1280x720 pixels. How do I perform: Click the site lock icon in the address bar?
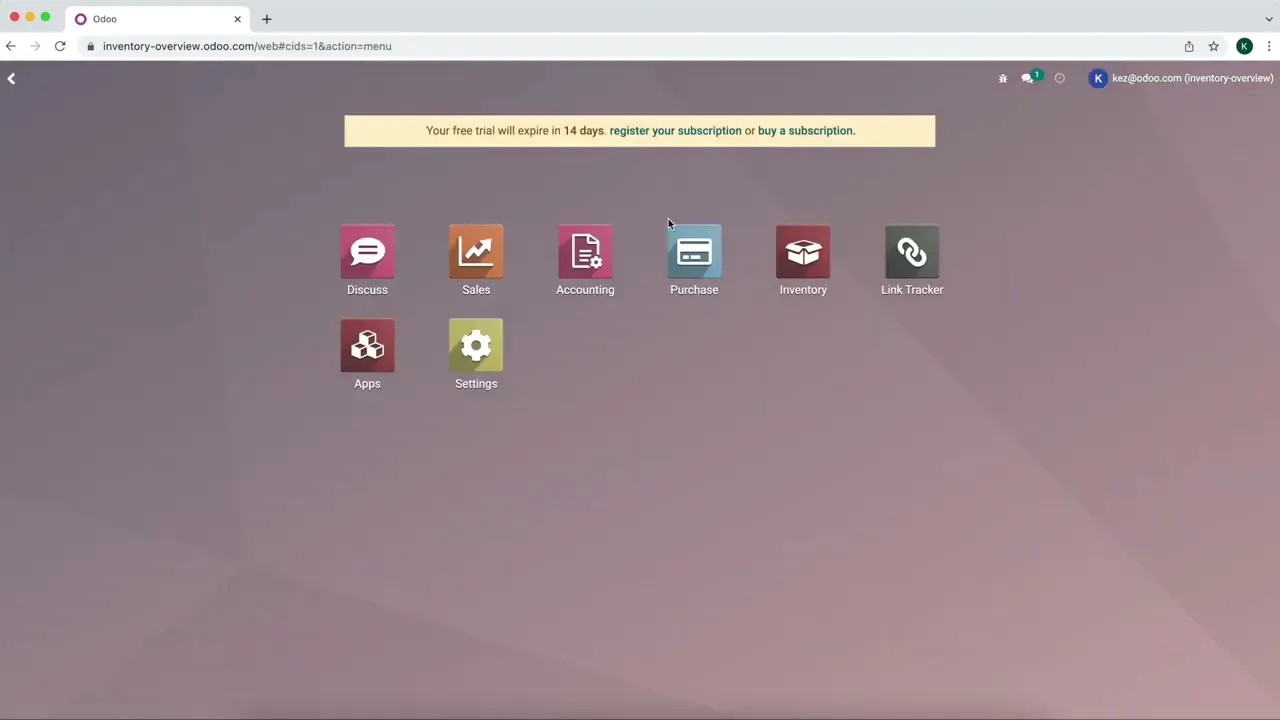[x=90, y=46]
